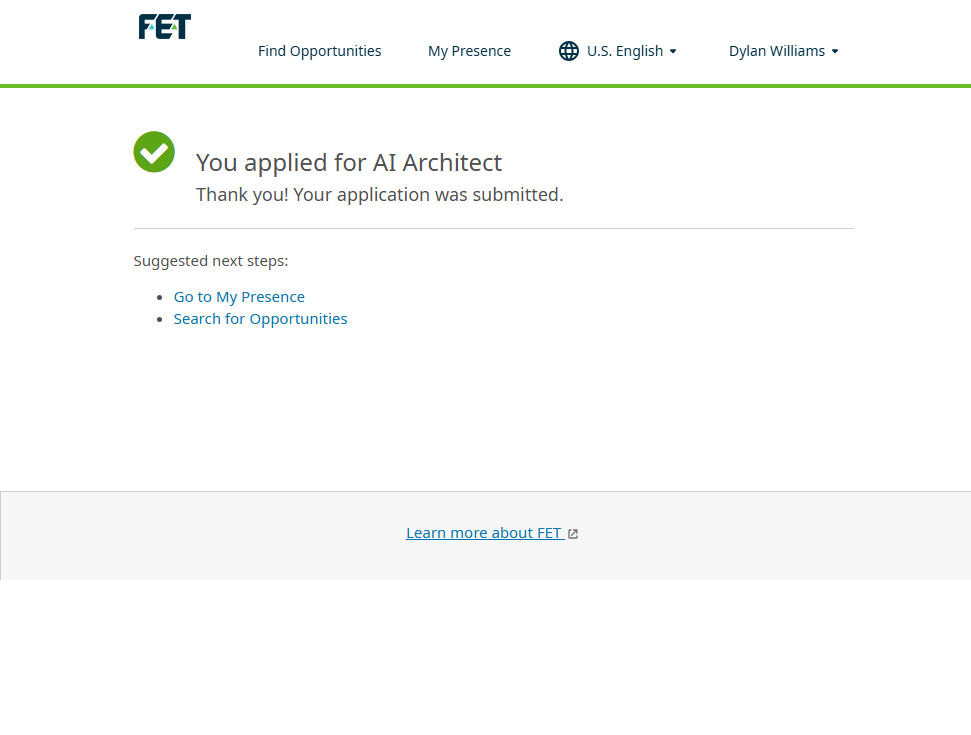Click the gray divider below the confirmation

[x=493, y=228]
